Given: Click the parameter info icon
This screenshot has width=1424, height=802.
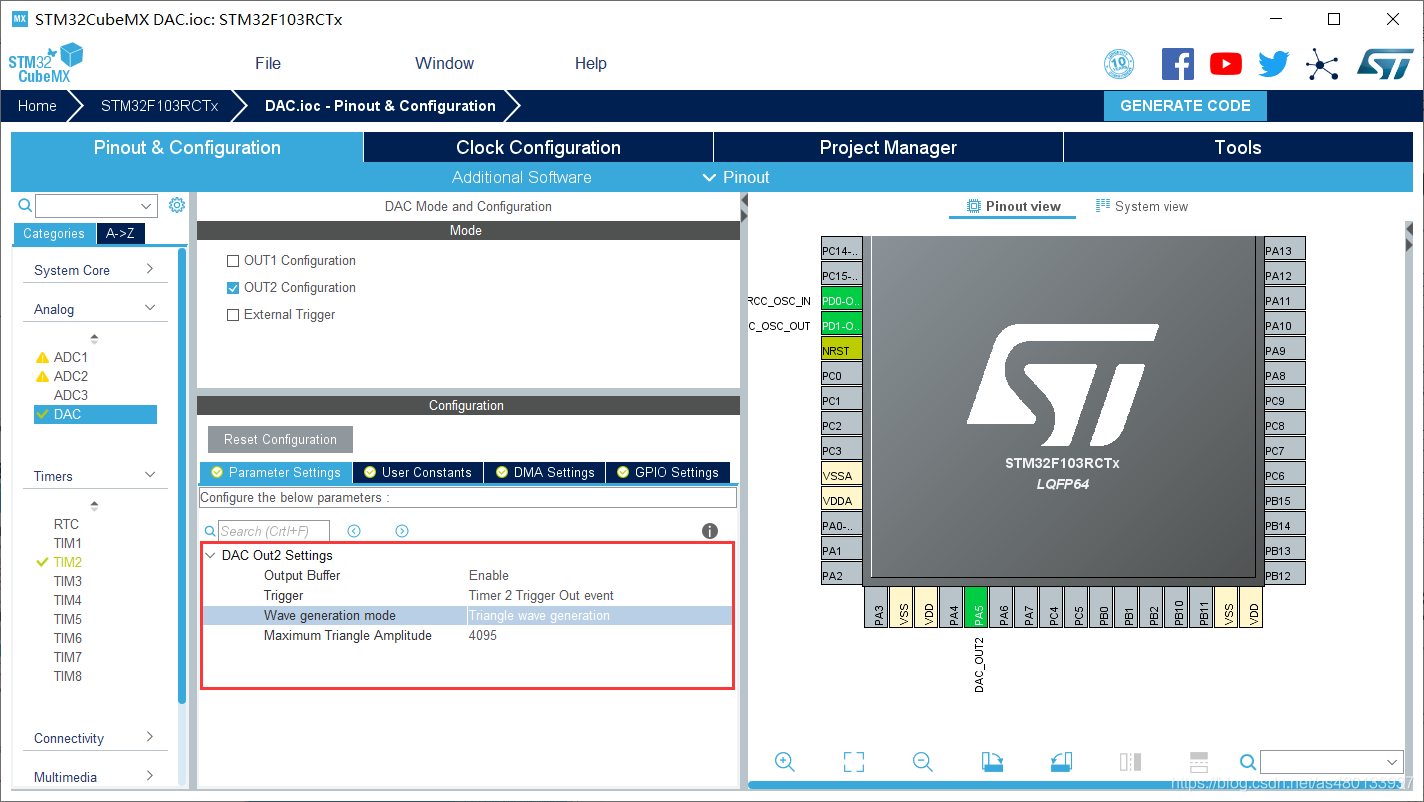Looking at the screenshot, I should 710,531.
